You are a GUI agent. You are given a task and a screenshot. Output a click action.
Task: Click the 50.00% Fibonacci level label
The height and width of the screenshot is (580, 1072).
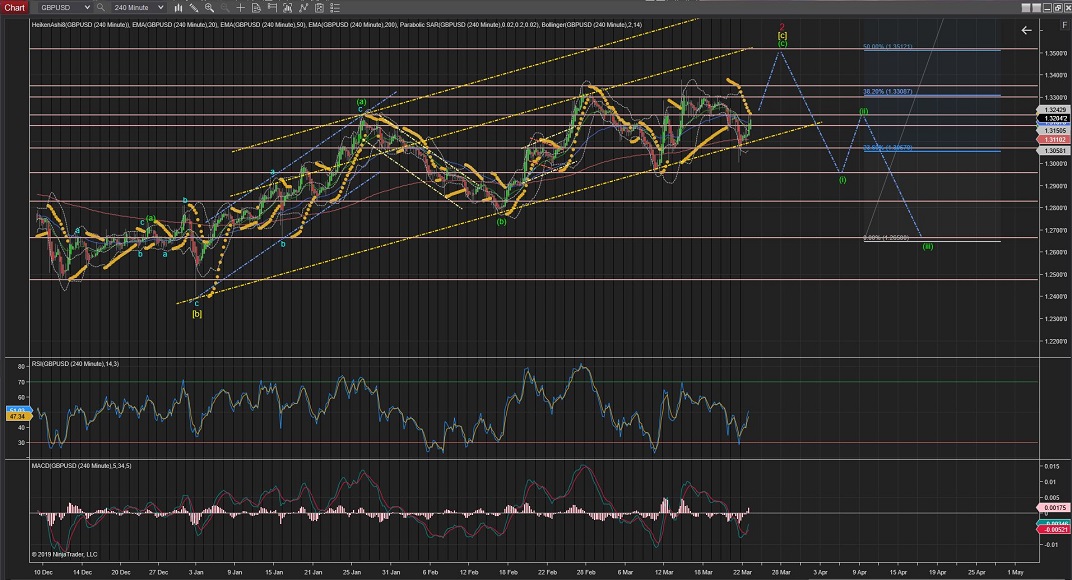[887, 47]
